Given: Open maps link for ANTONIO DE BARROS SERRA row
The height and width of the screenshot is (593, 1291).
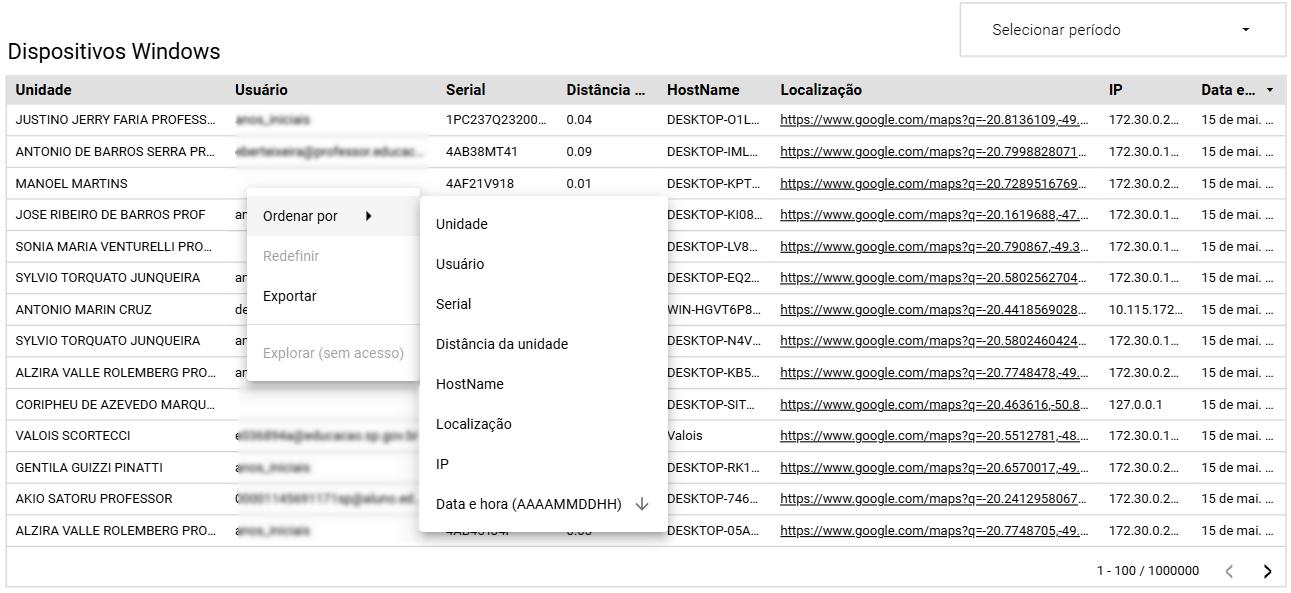Looking at the screenshot, I should pyautogui.click(x=934, y=152).
